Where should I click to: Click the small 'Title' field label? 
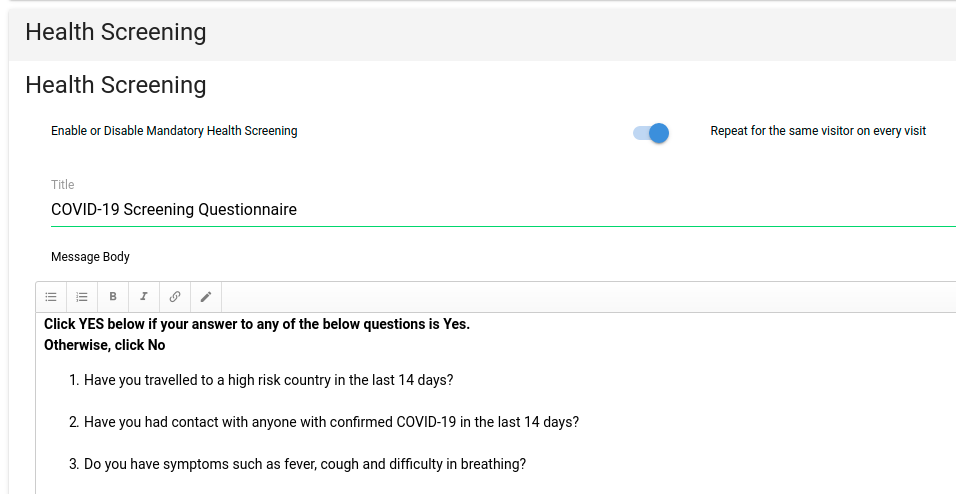[x=63, y=185]
